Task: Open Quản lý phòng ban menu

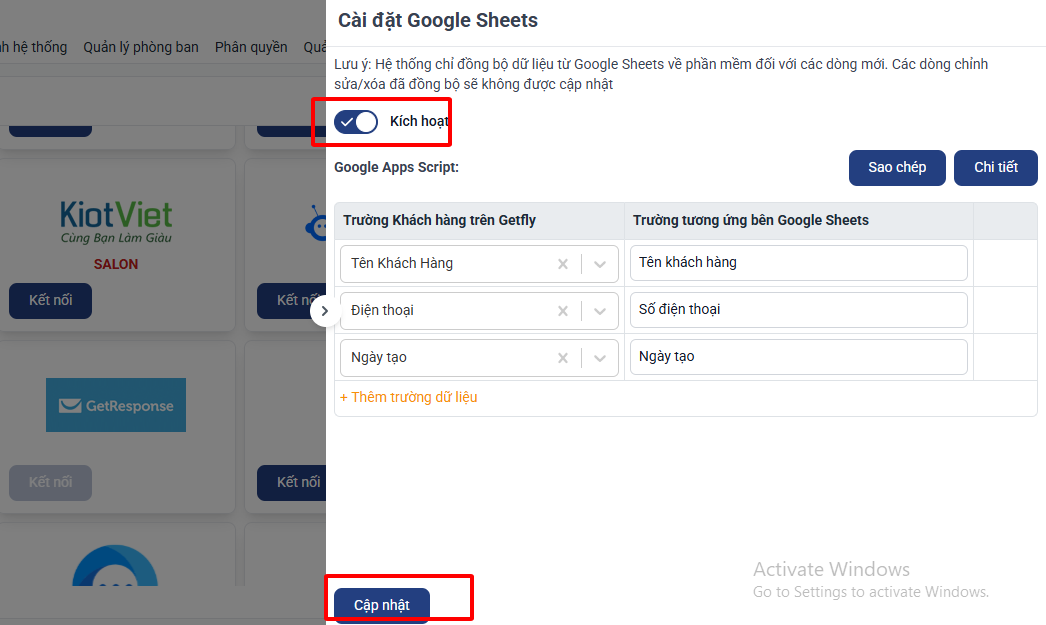Action: pyautogui.click(x=141, y=47)
